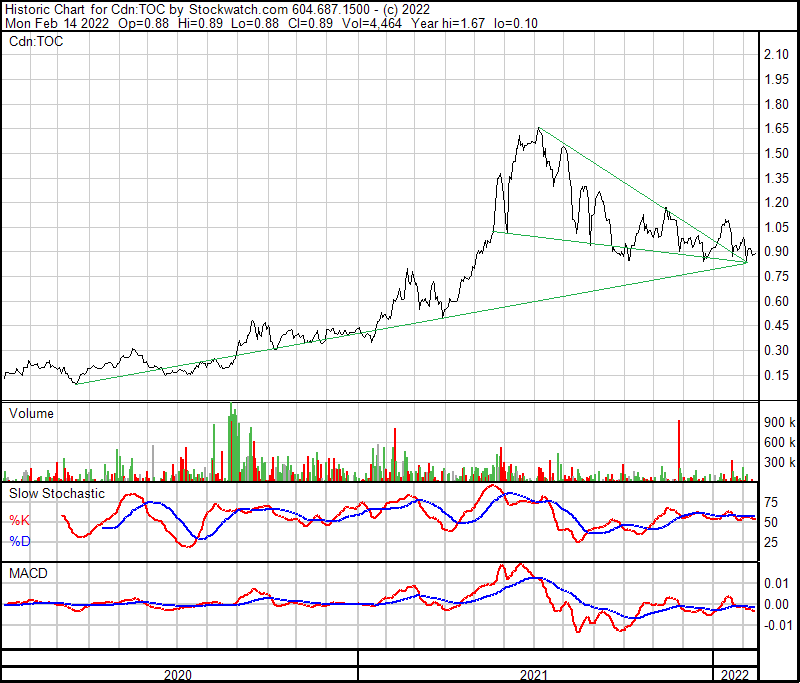Click the 25 stochastic axis label
The image size is (800, 683).
(771, 542)
